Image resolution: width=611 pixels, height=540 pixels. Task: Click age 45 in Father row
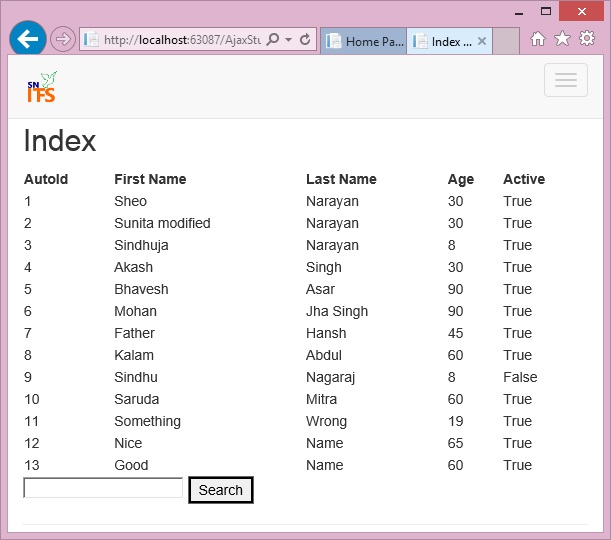click(x=455, y=333)
